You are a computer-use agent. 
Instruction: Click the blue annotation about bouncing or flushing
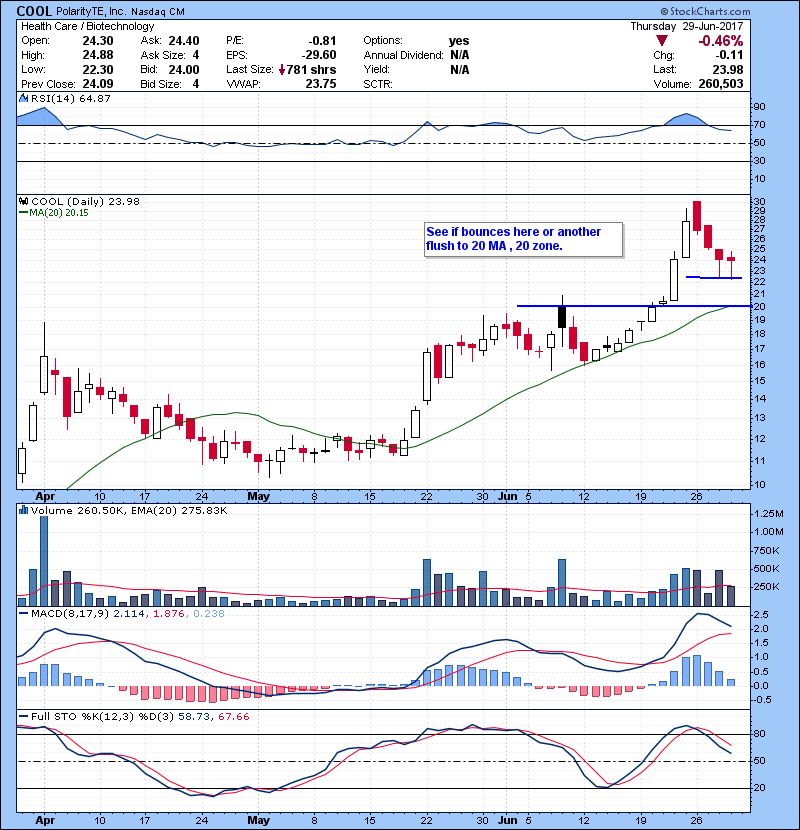coord(523,239)
